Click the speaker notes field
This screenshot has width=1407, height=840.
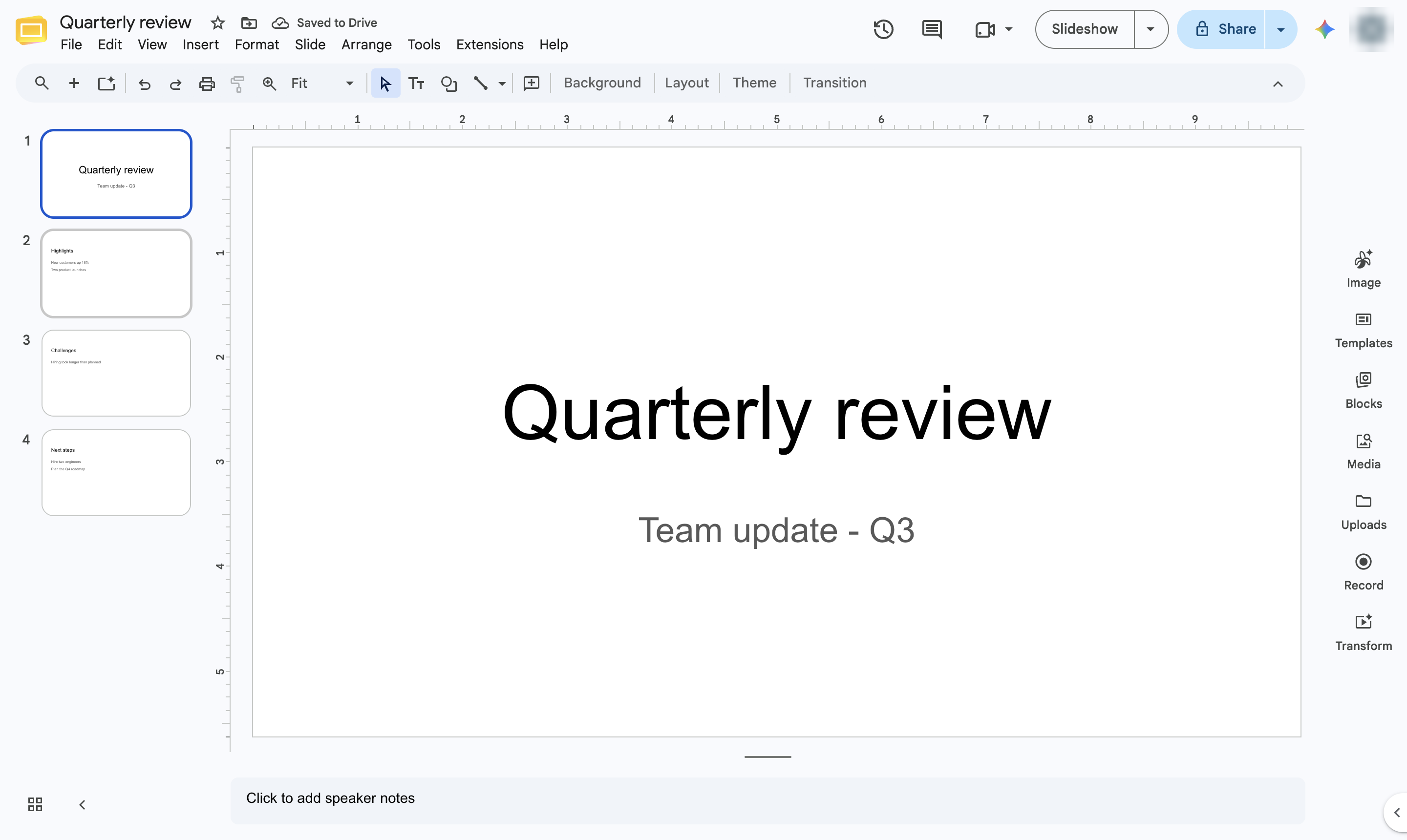tap(767, 800)
